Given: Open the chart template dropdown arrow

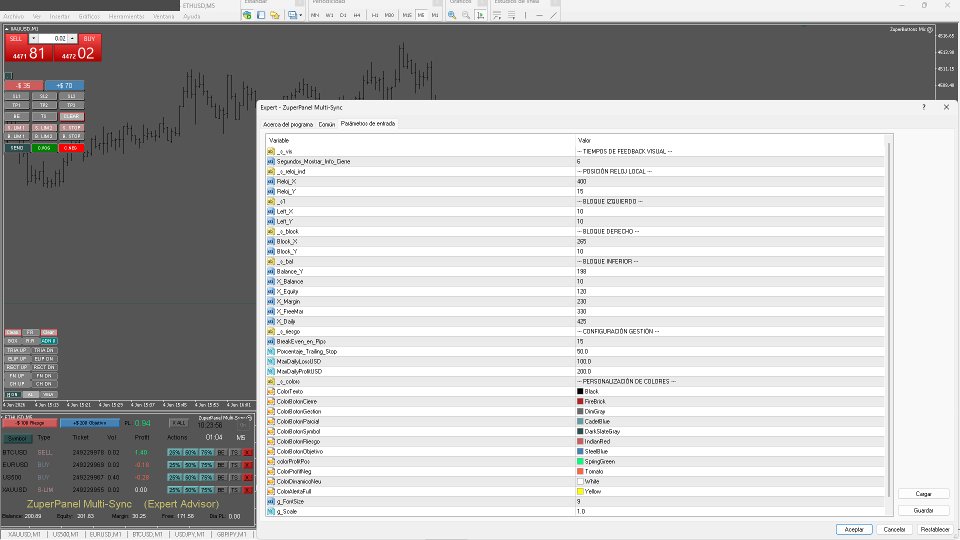Looking at the screenshot, I should [301, 15].
